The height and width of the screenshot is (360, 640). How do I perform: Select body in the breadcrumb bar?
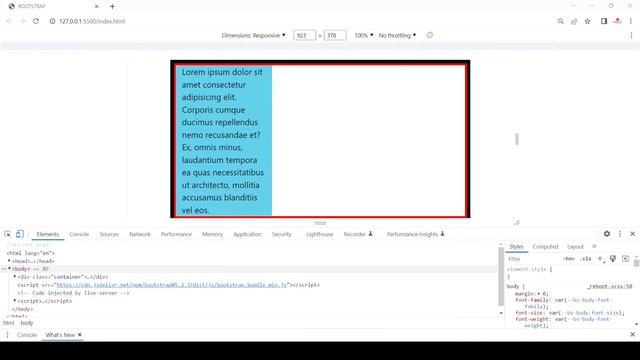(x=27, y=323)
